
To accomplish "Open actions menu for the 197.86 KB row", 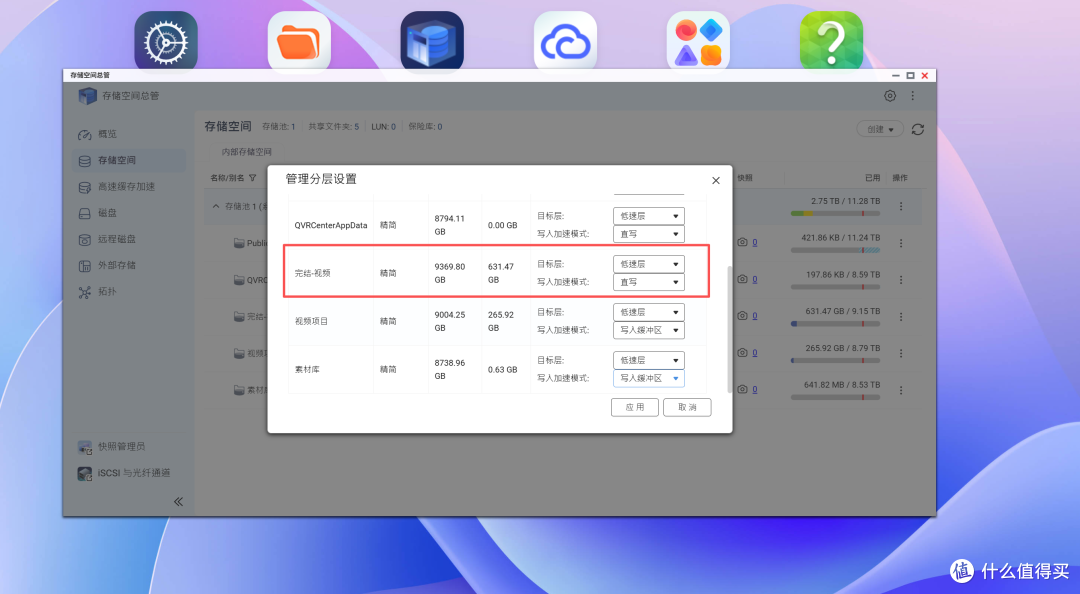I will [x=901, y=280].
